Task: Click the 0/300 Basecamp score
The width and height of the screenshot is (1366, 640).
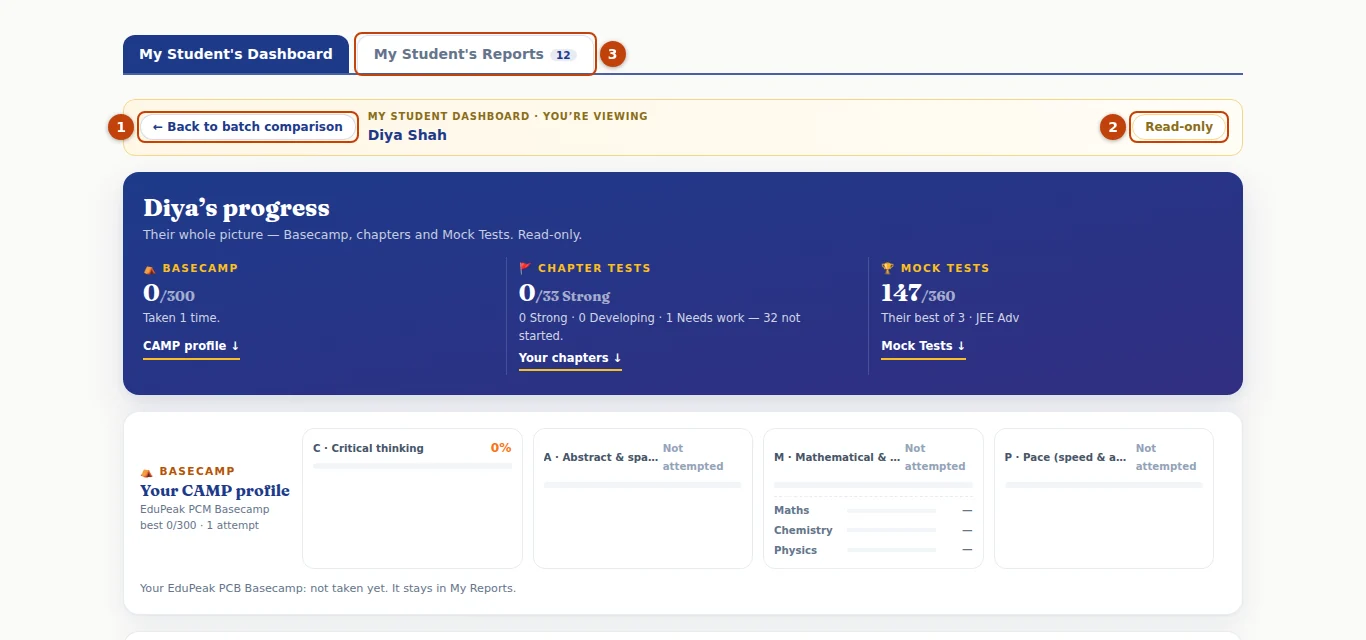Action: [x=169, y=294]
